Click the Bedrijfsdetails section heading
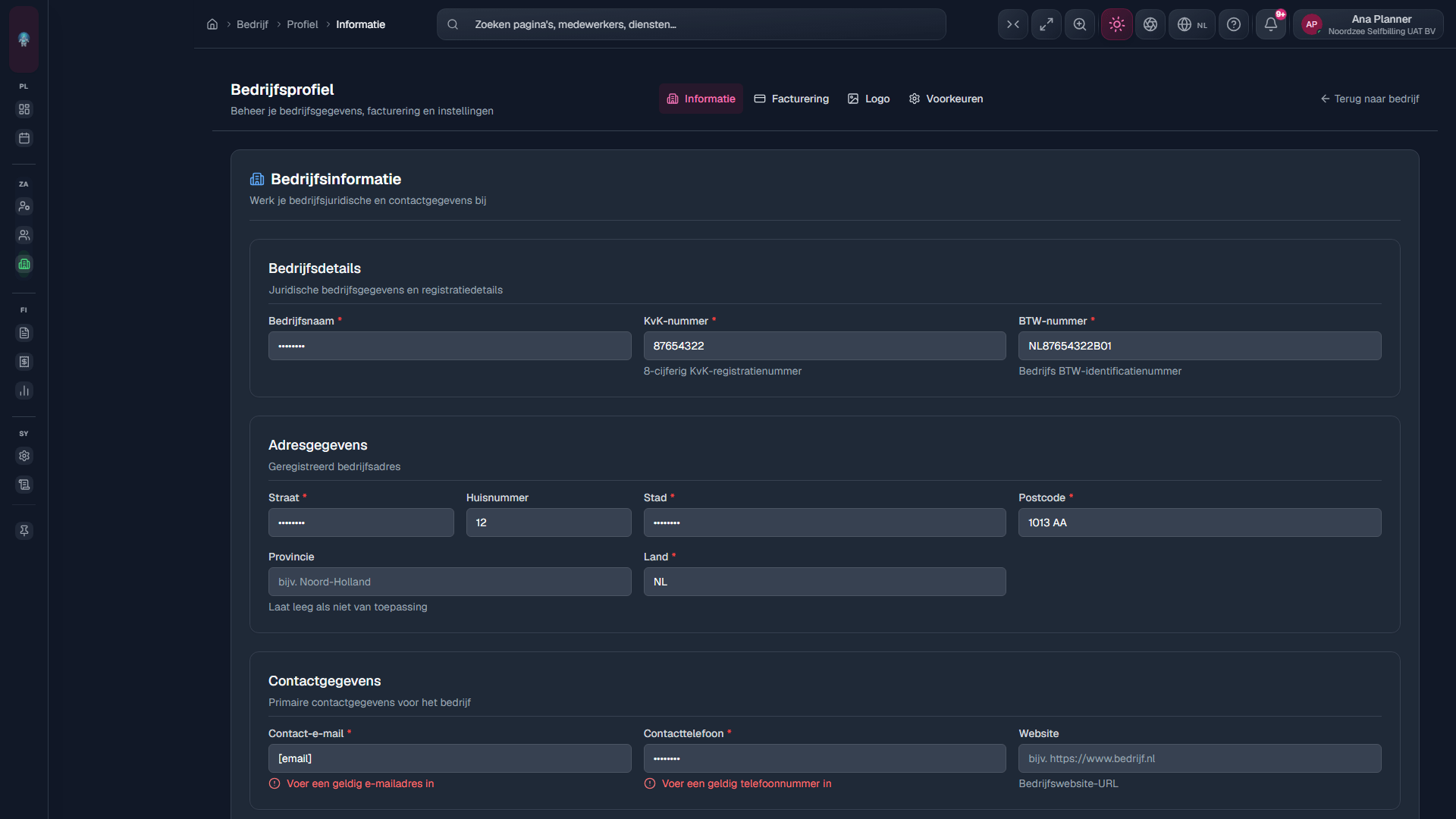This screenshot has height=819, width=1456. [315, 268]
